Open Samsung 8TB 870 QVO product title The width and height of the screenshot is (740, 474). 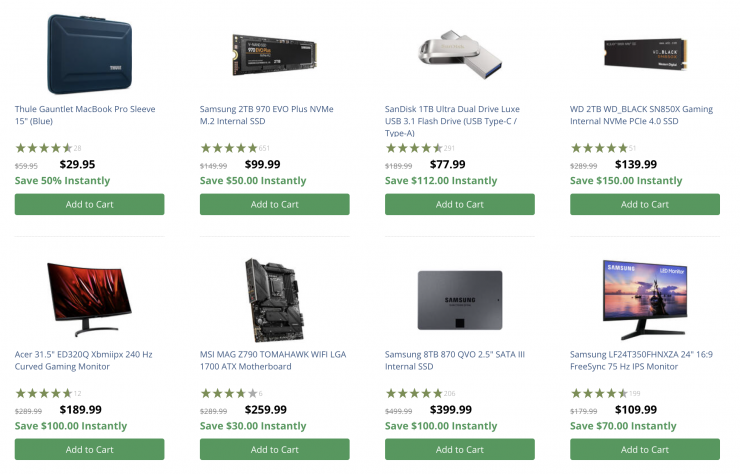[x=453, y=360]
